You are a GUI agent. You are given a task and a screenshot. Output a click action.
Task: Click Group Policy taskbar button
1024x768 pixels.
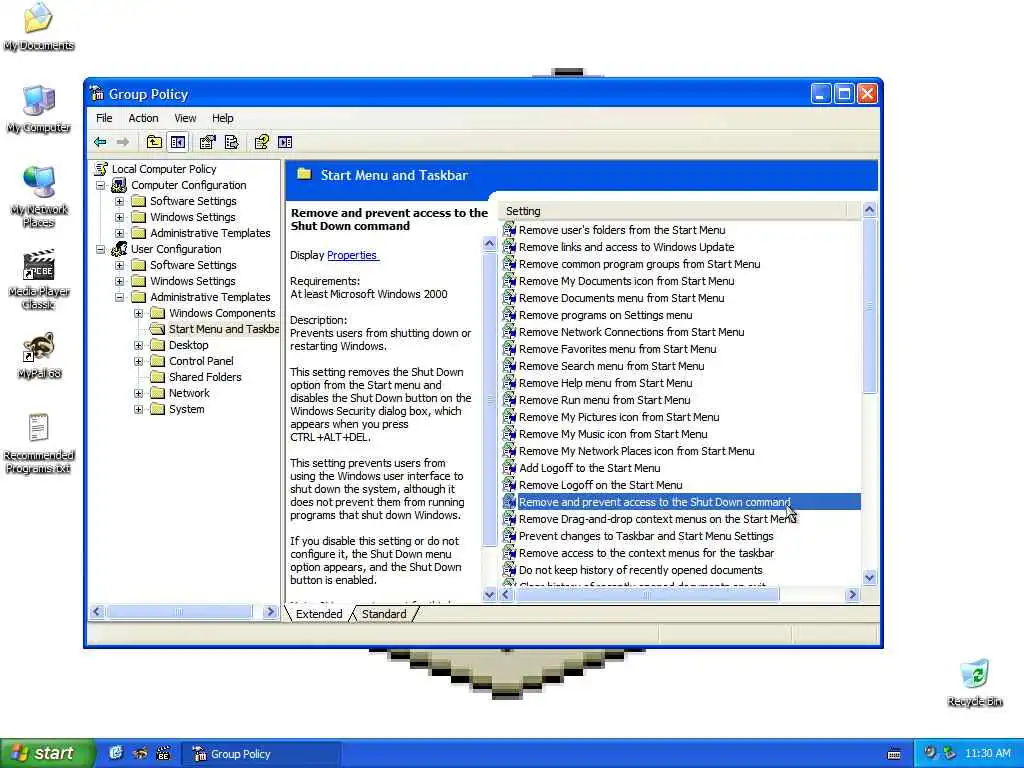pos(261,754)
